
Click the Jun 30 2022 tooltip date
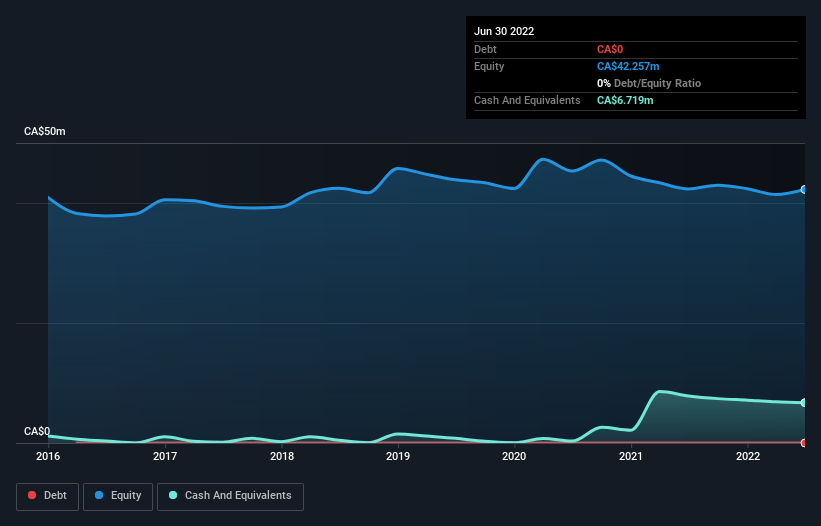click(504, 31)
